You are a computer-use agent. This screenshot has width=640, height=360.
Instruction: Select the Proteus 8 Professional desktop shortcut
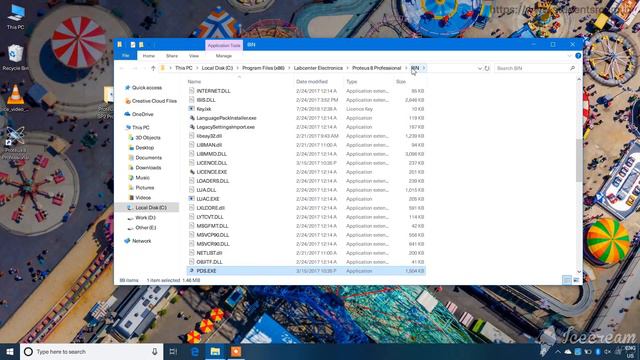16,143
